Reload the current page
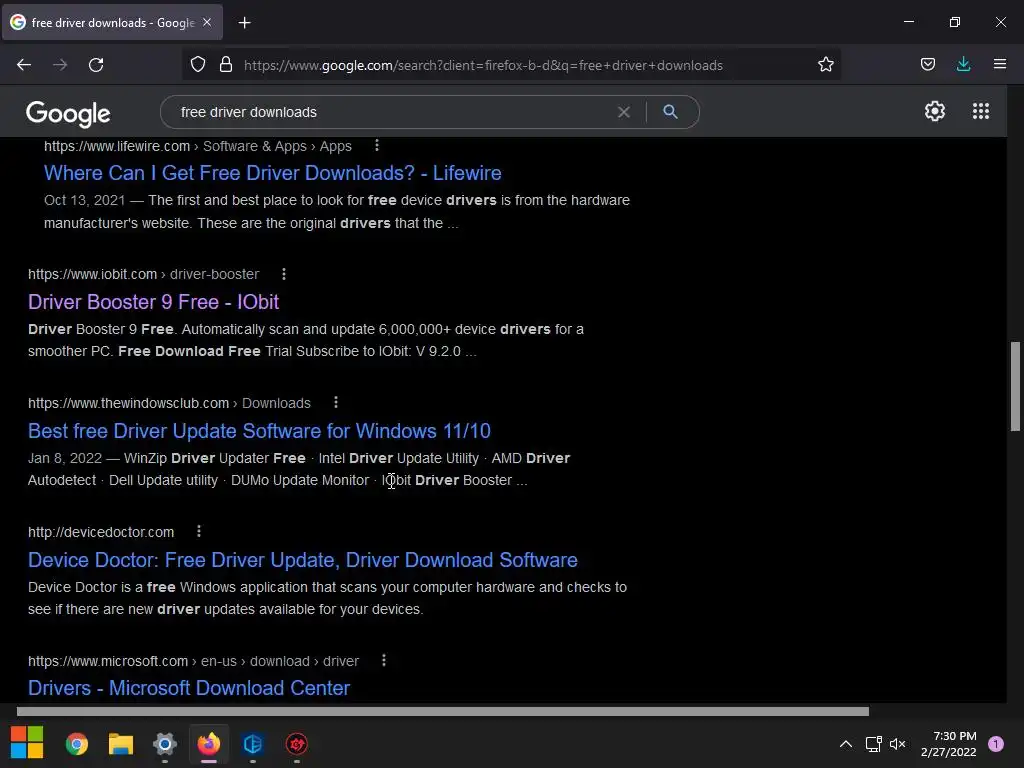Screen dimensions: 1024x768 [x=96, y=65]
